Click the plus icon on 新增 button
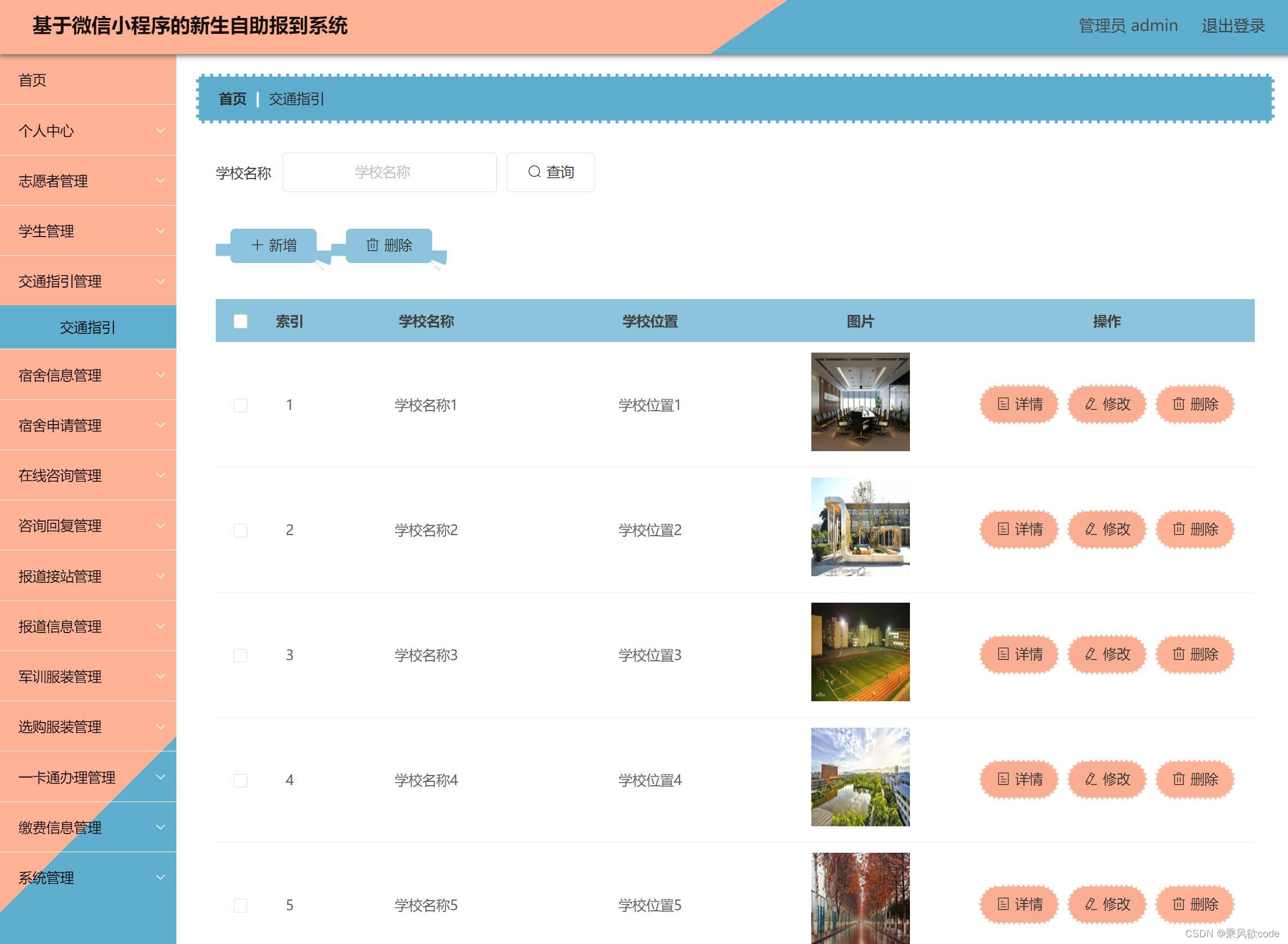 pos(257,245)
